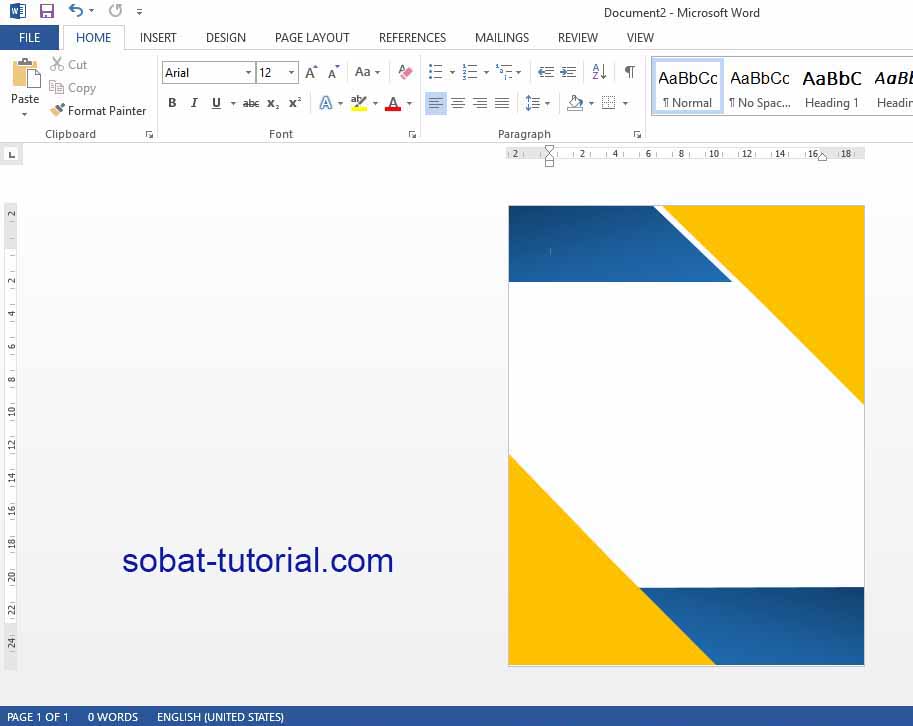913x726 pixels.
Task: Enable Justify alignment
Action: tap(501, 103)
